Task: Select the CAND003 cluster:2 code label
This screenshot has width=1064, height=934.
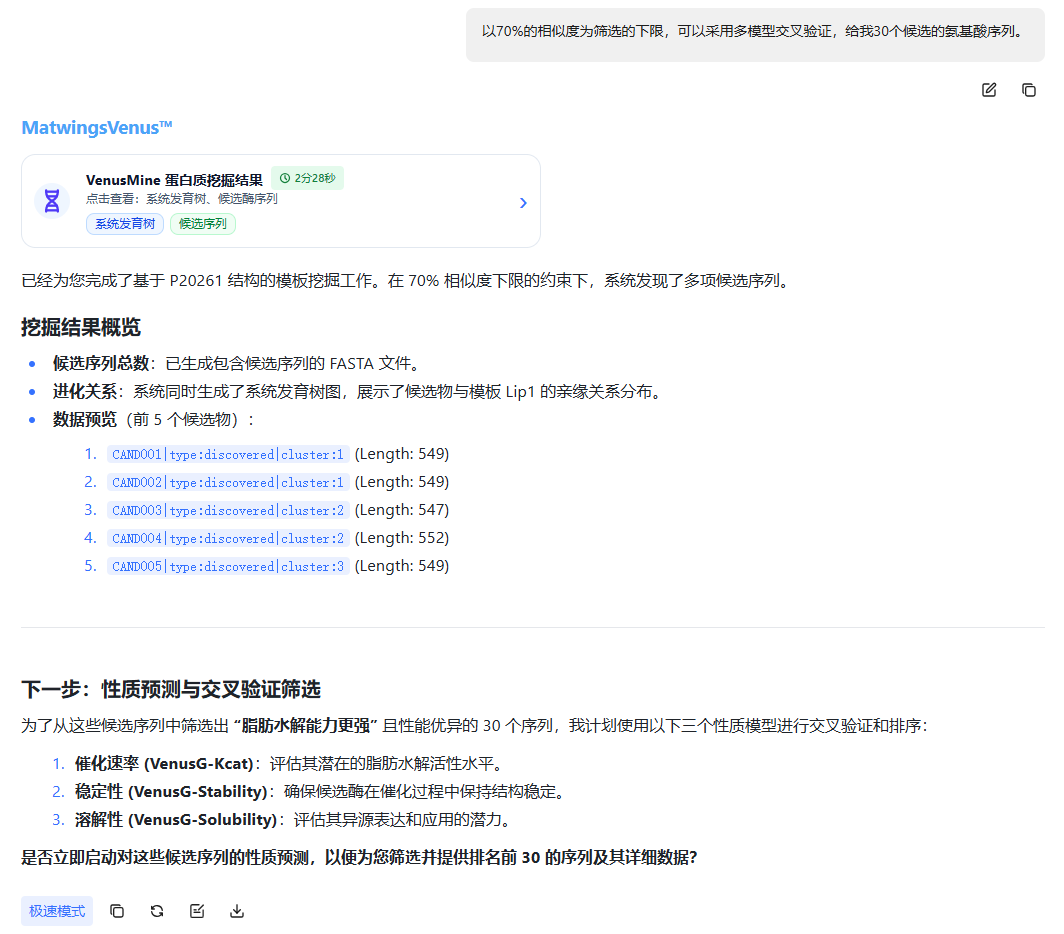Action: [x=228, y=510]
